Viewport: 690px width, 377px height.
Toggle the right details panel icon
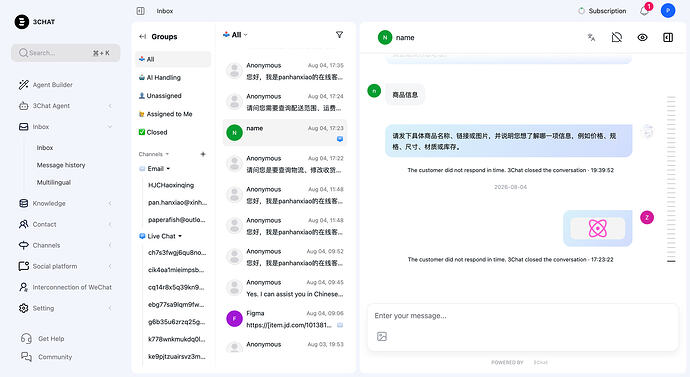click(668, 37)
